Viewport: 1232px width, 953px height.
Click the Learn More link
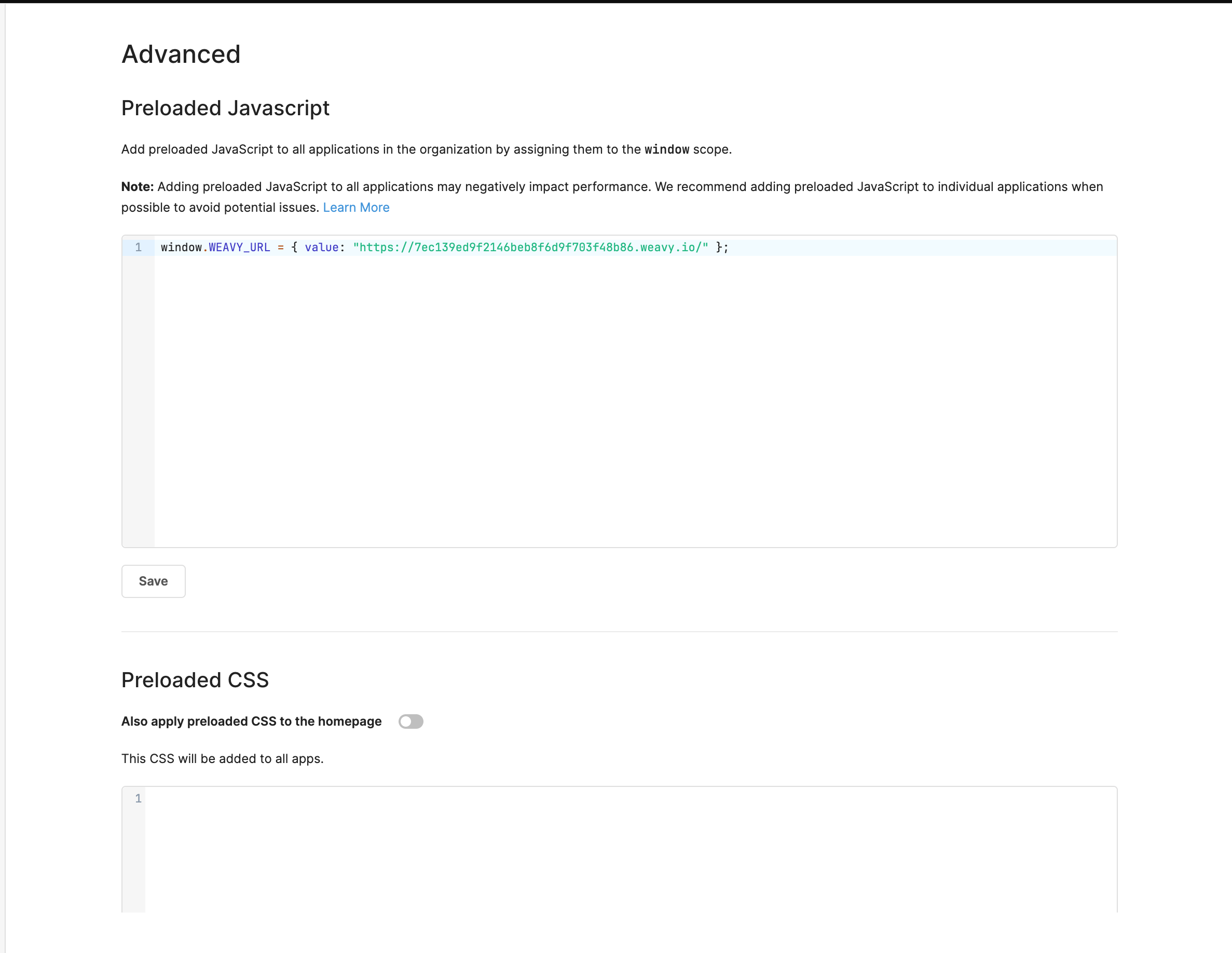pos(356,208)
